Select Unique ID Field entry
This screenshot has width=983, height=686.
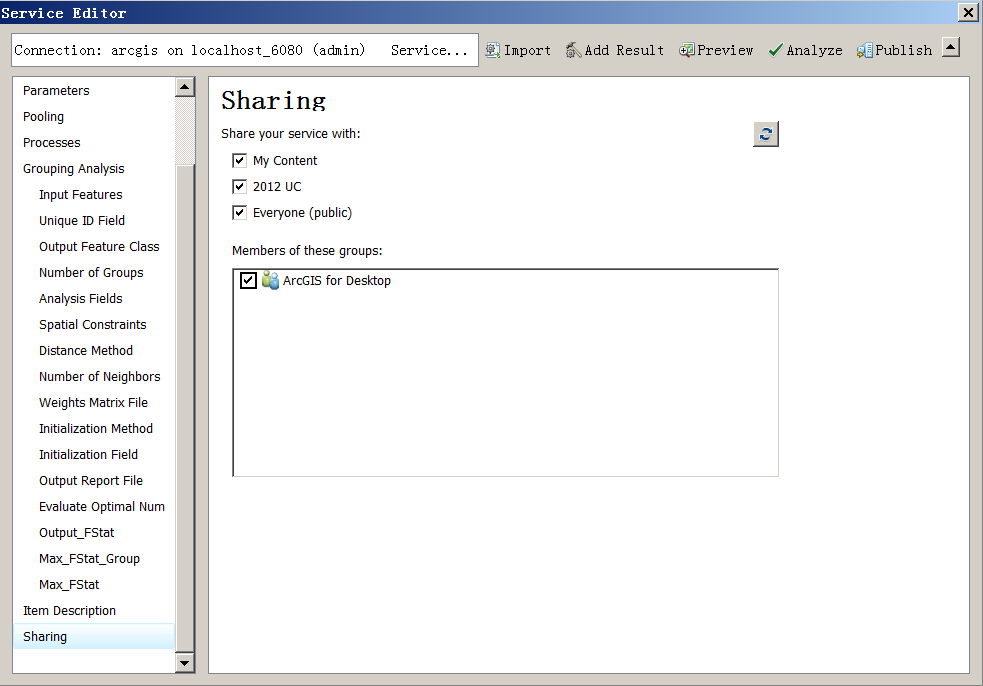click(x=82, y=221)
